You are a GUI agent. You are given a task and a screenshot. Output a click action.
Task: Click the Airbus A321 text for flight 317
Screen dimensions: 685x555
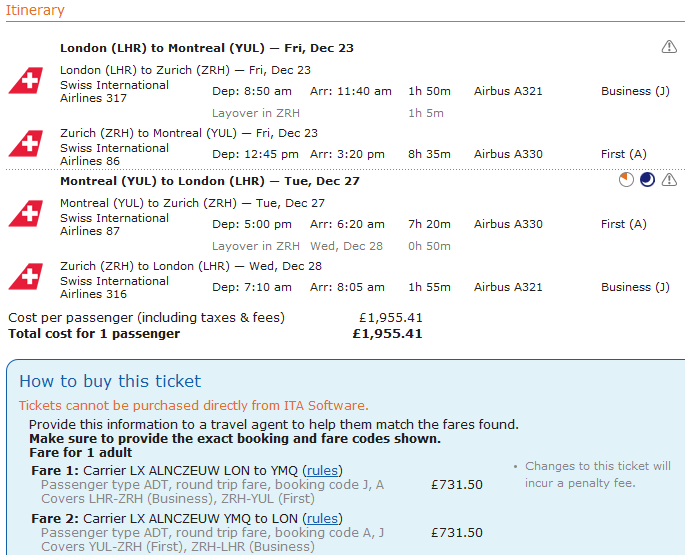508,91
